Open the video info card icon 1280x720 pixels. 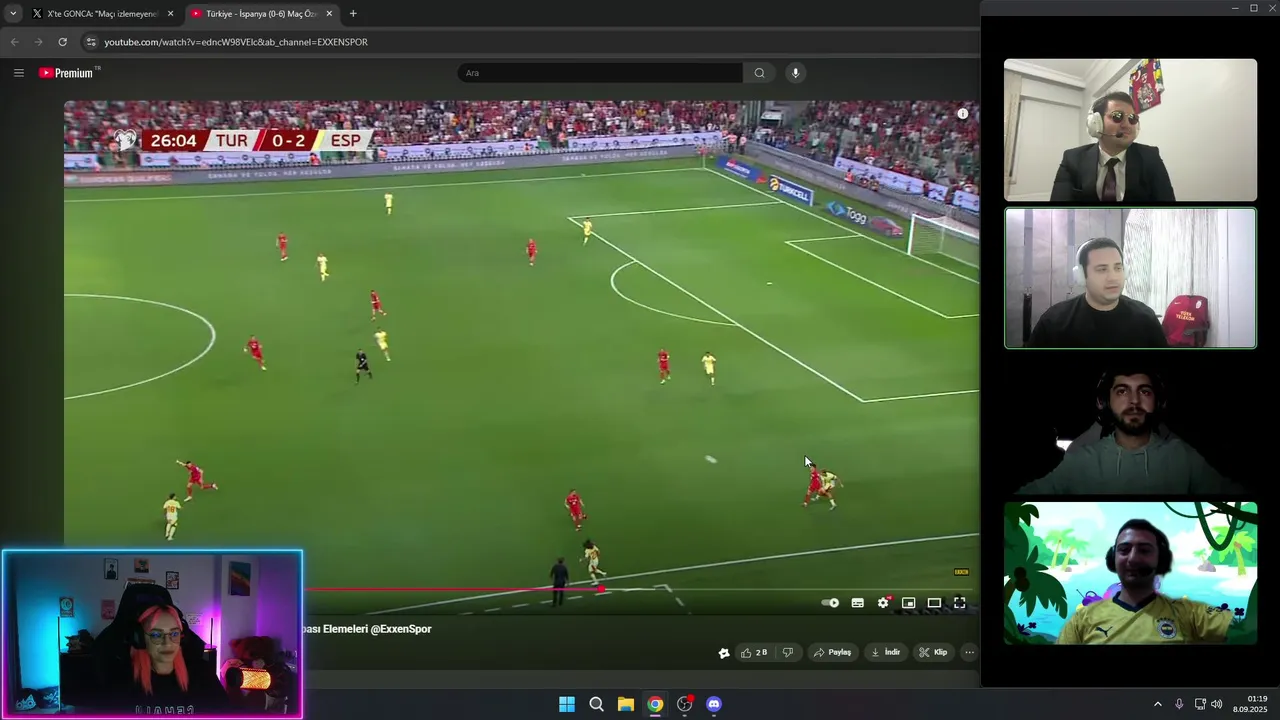click(963, 114)
